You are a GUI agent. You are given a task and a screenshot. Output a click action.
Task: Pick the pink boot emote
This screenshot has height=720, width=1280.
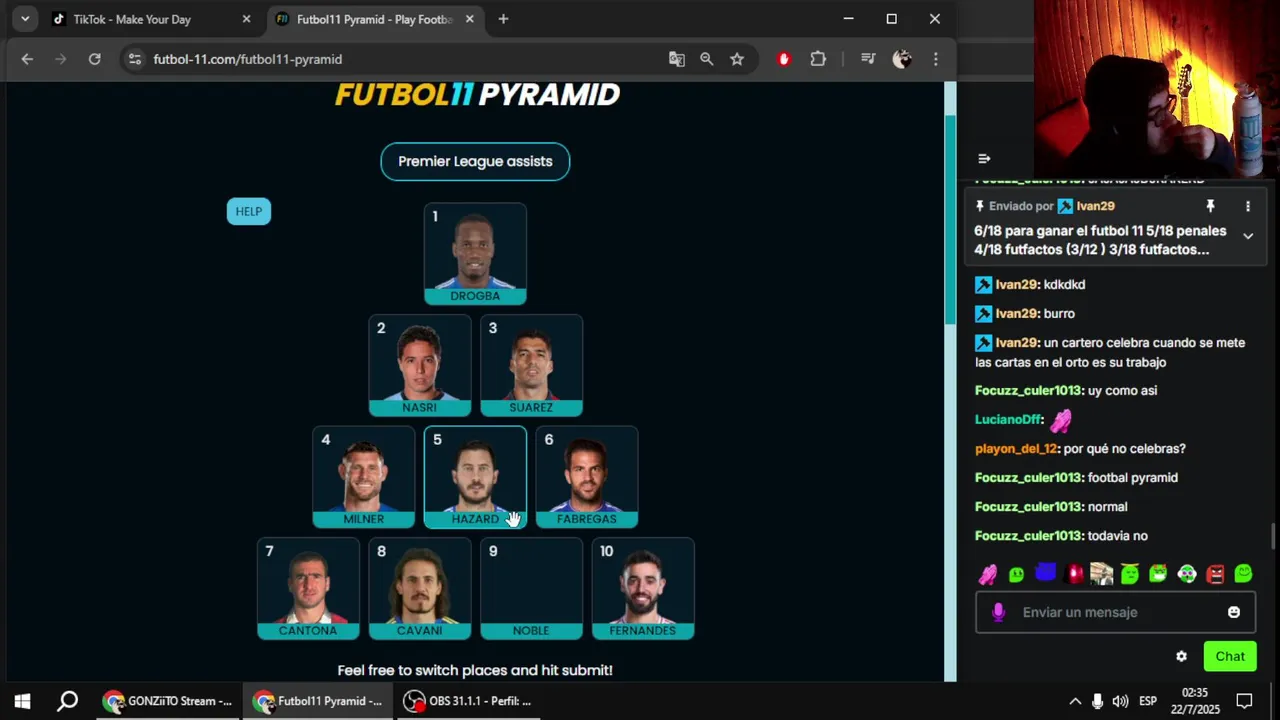click(988, 574)
